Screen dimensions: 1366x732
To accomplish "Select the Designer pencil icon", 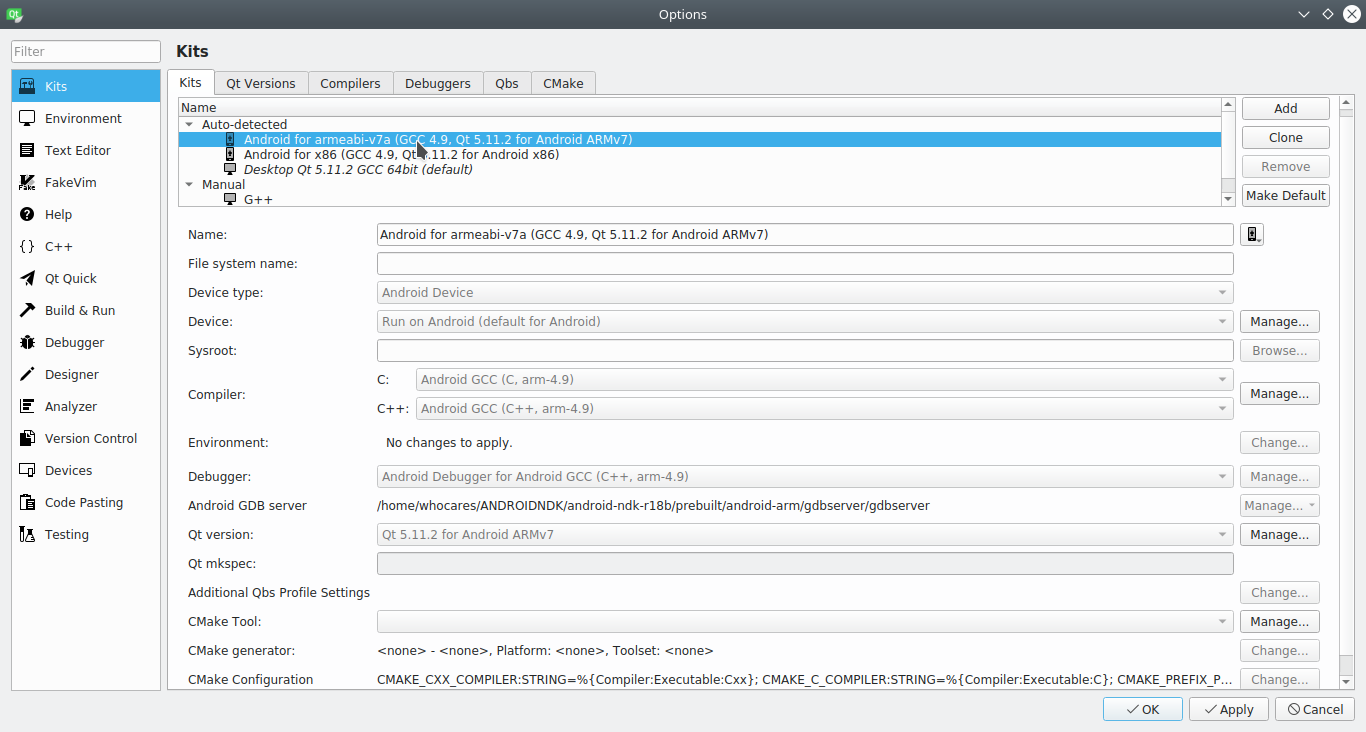I will coord(27,374).
